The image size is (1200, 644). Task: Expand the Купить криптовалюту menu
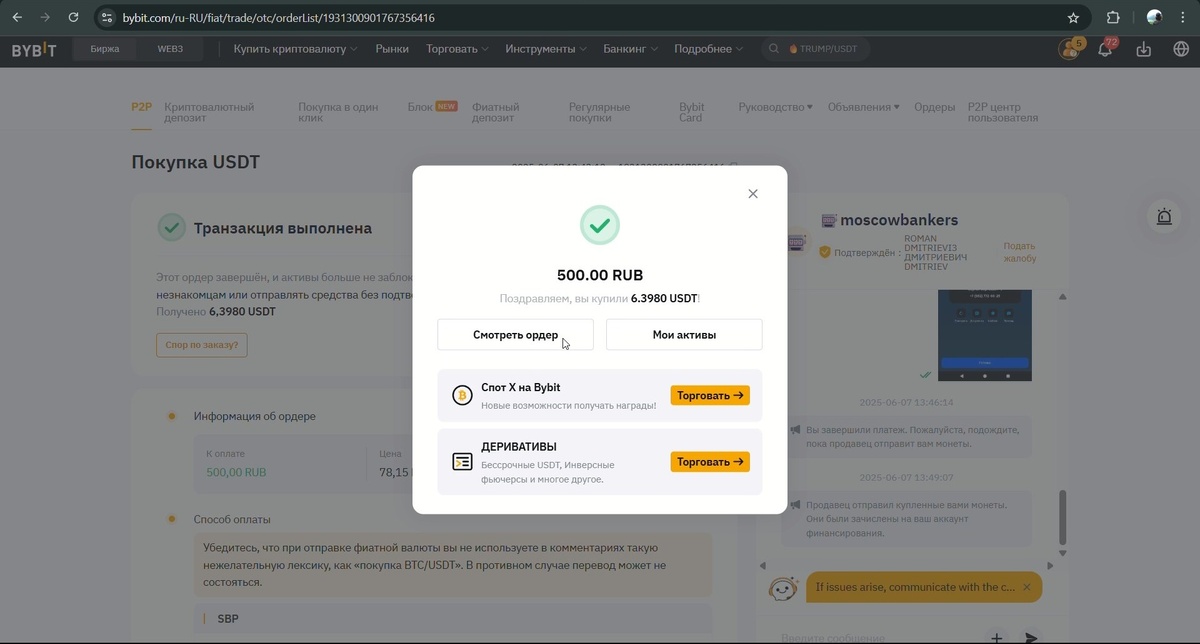click(295, 49)
